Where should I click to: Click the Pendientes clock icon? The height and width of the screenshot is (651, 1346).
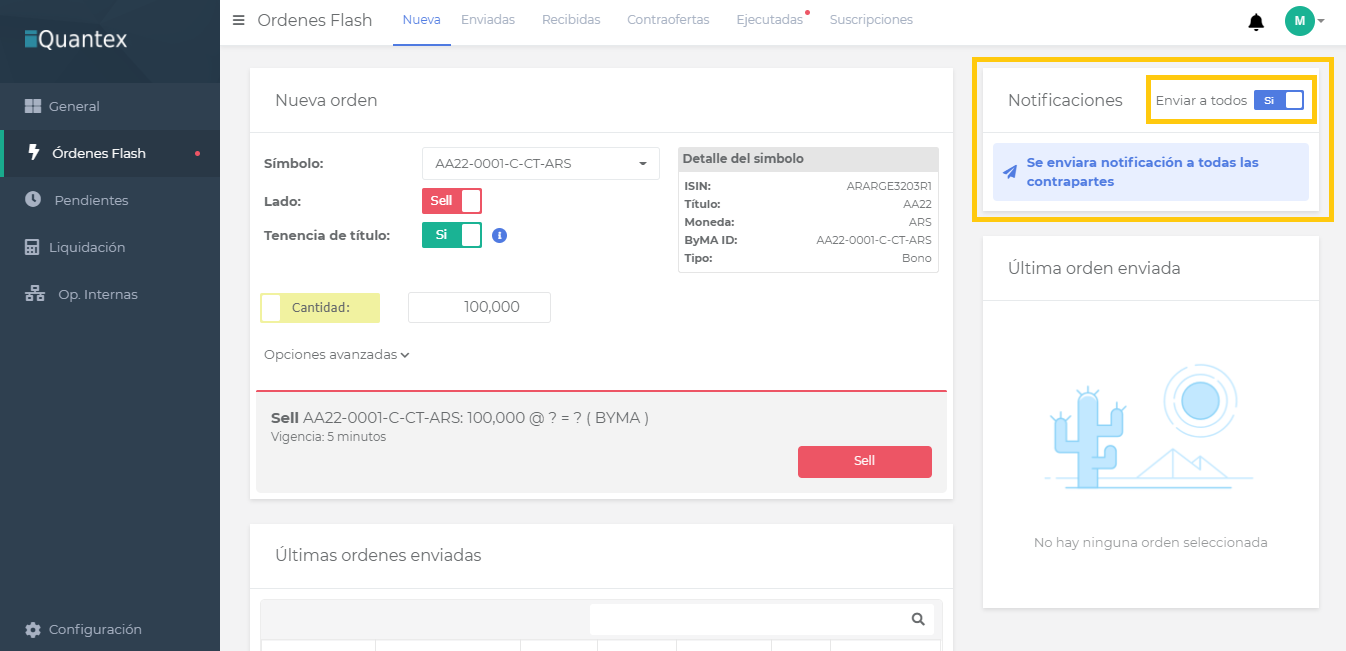33,200
